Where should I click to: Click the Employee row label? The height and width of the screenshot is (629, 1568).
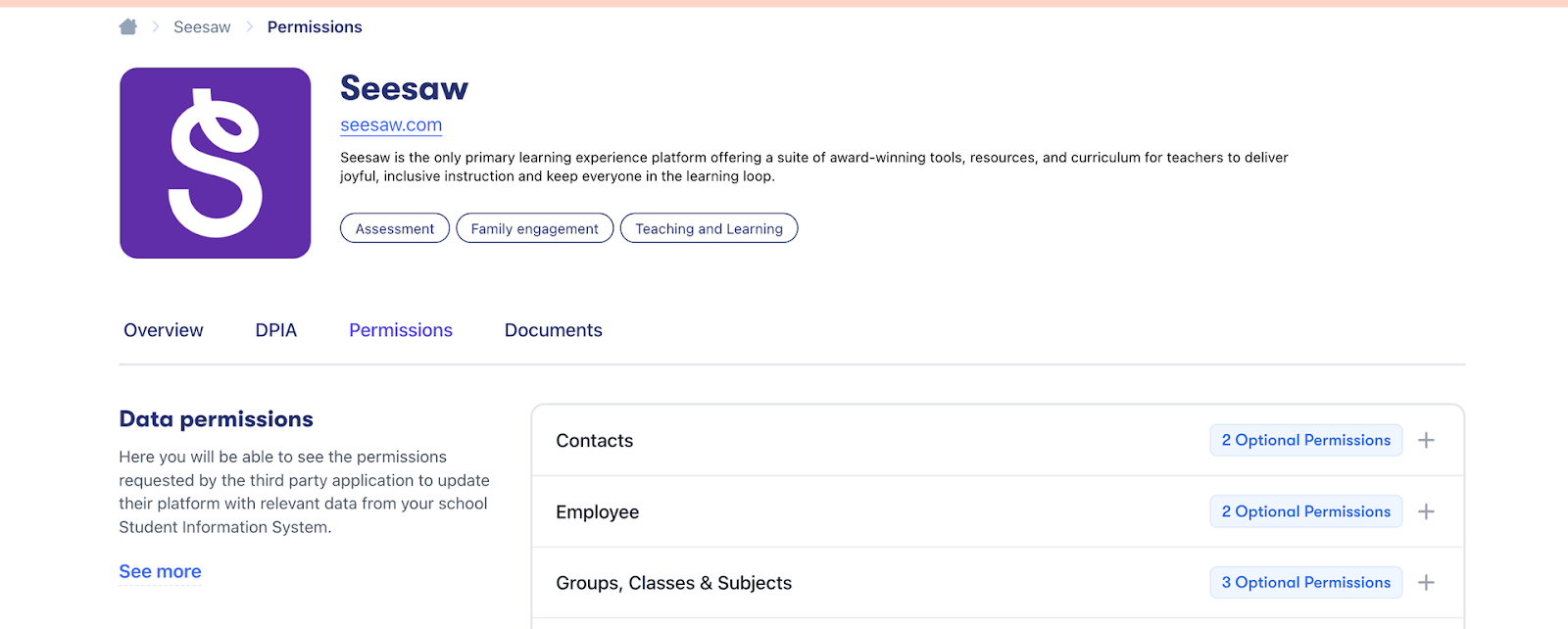coord(597,512)
